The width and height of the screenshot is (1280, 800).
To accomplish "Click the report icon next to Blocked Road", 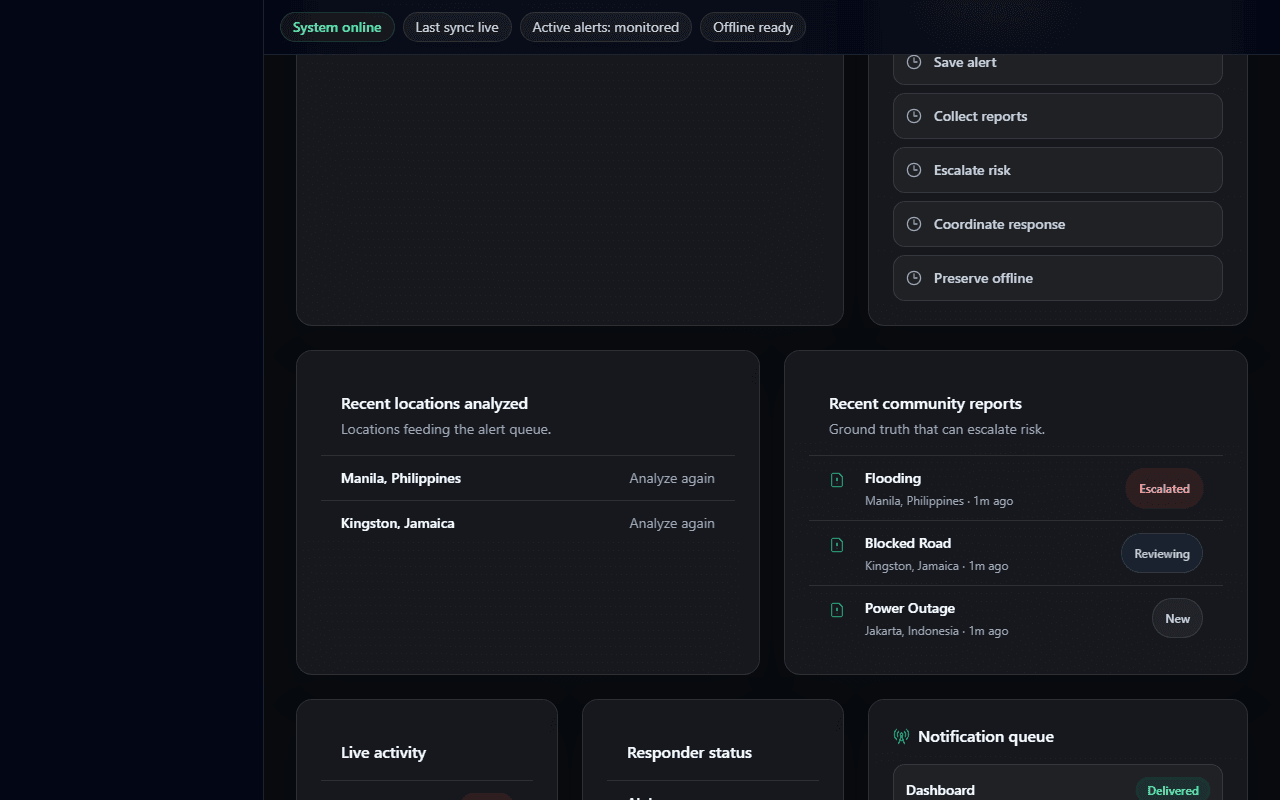I will [837, 545].
